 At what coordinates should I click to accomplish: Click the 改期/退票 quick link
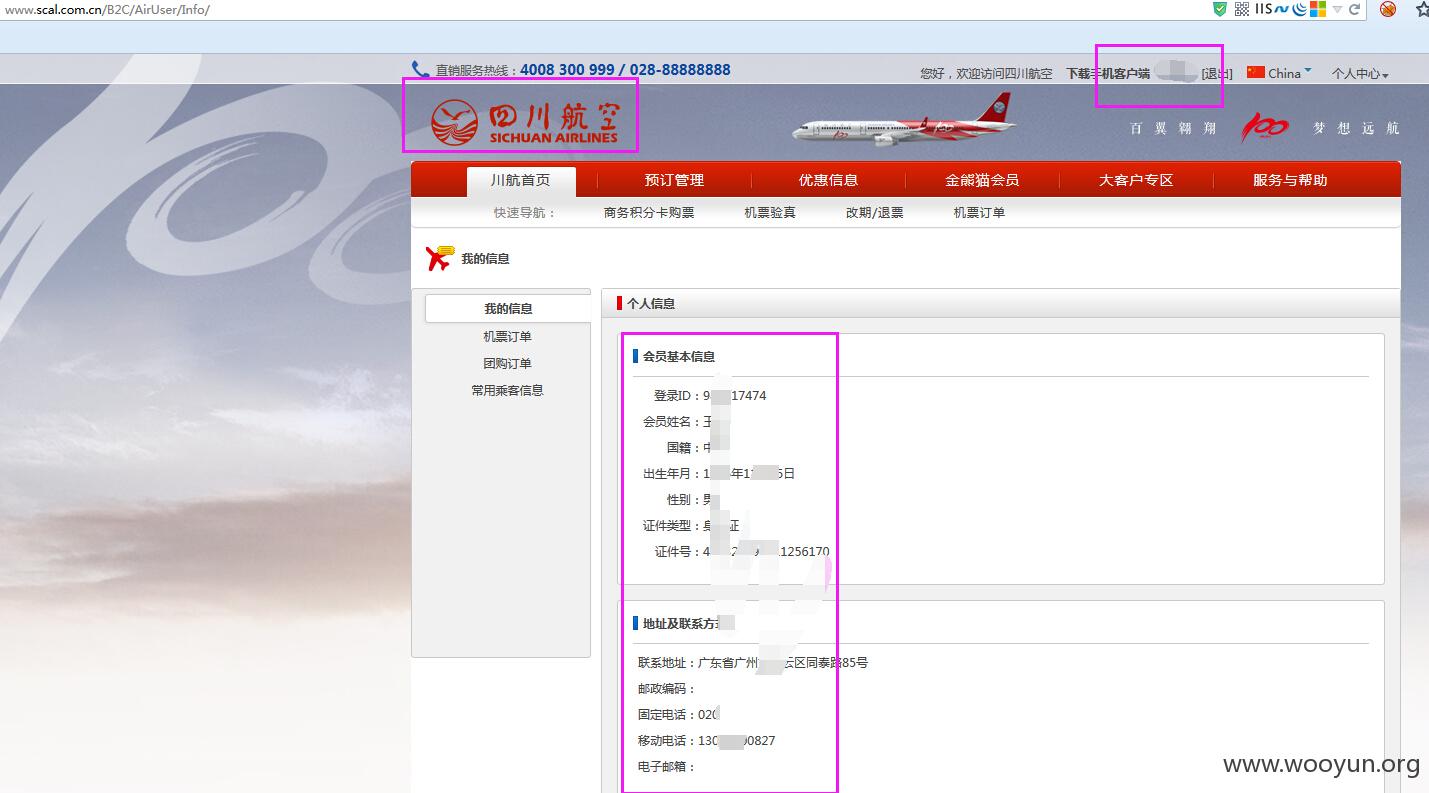[x=874, y=212]
